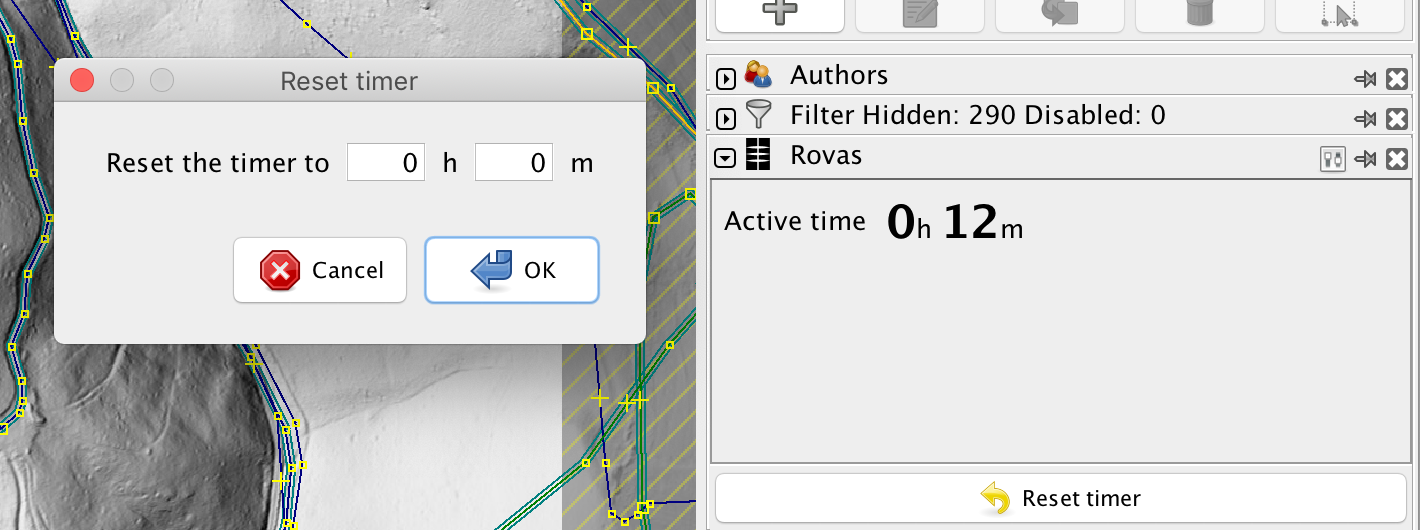This screenshot has width=1420, height=530.
Task: Unpin the Rovas panel
Action: [x=1366, y=159]
